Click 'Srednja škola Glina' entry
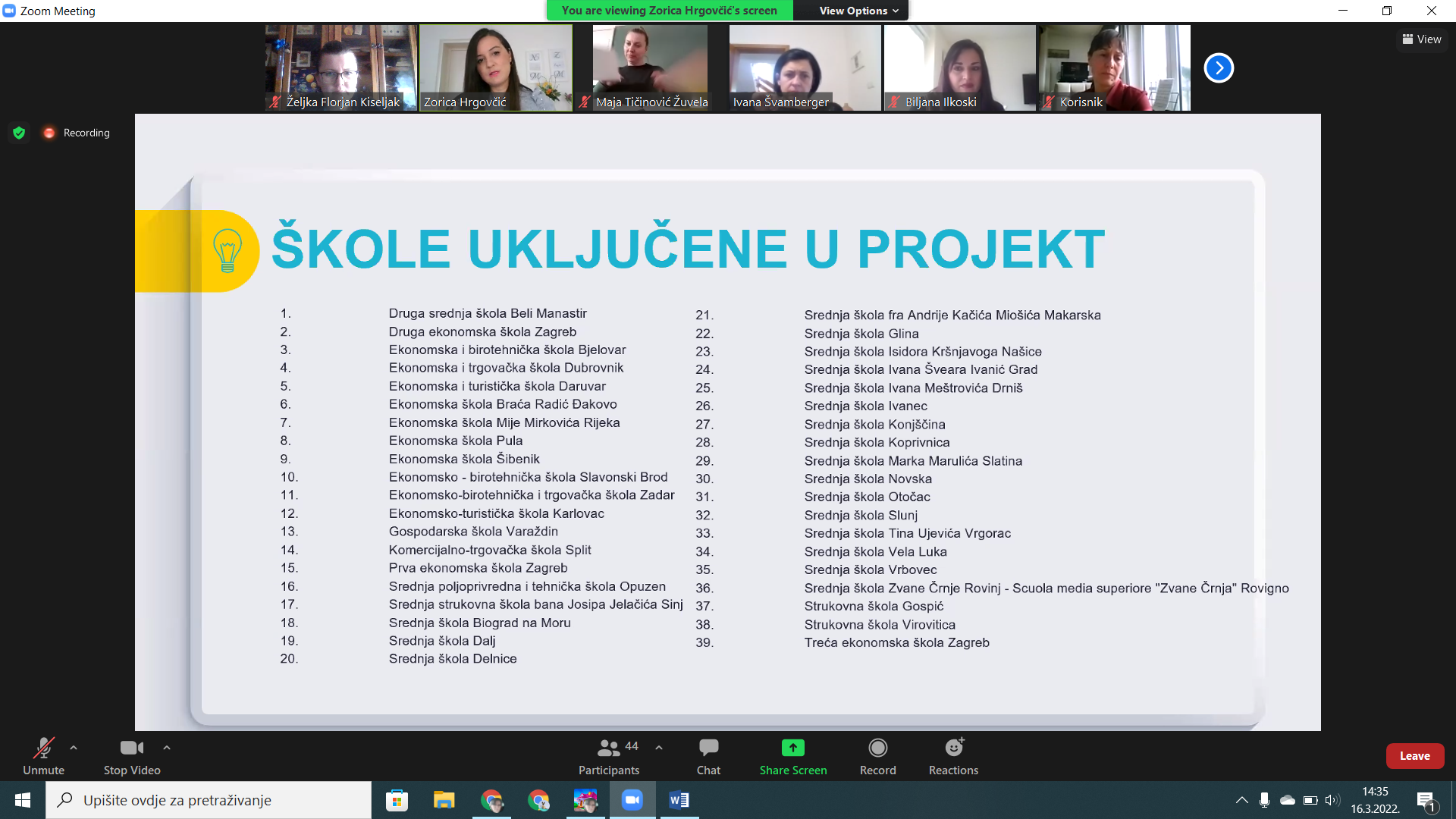The height and width of the screenshot is (819, 1456). (861, 334)
